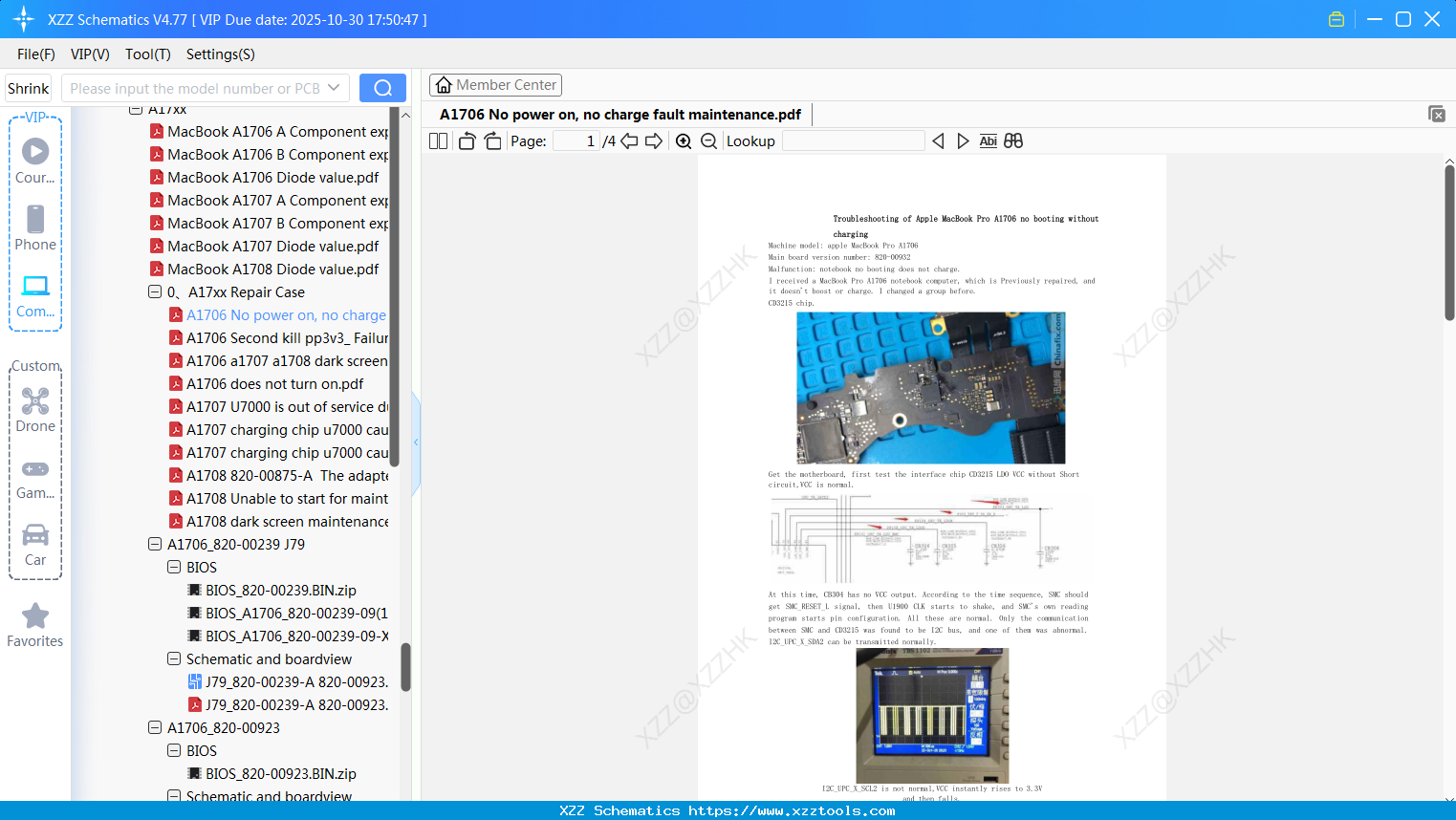Open MacBook A1706 Diode value.pdf
This screenshot has height=820, width=1456.
(264, 178)
